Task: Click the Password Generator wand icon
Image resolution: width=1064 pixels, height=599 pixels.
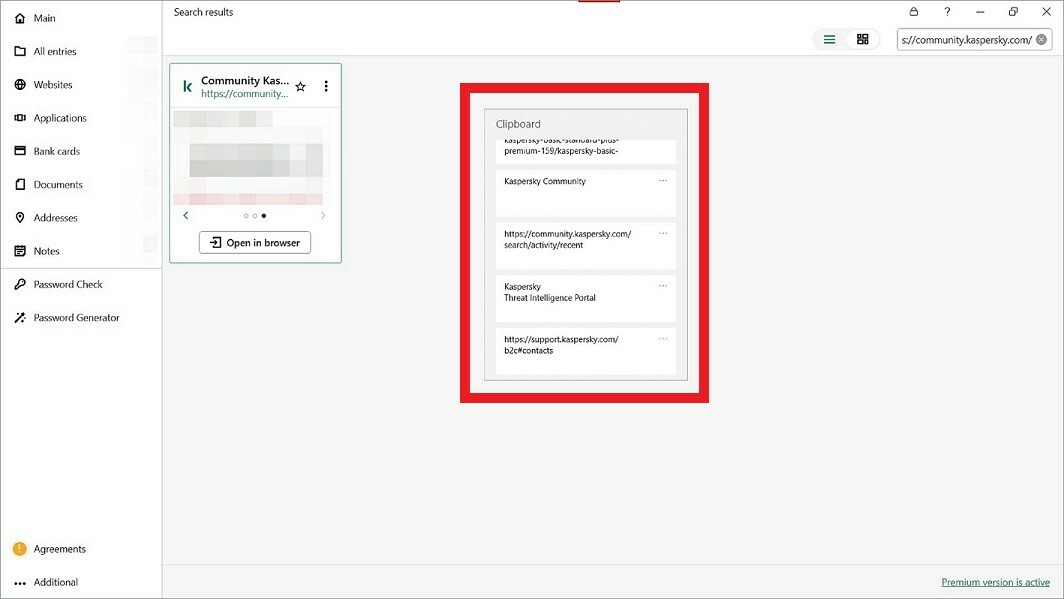Action: point(20,317)
